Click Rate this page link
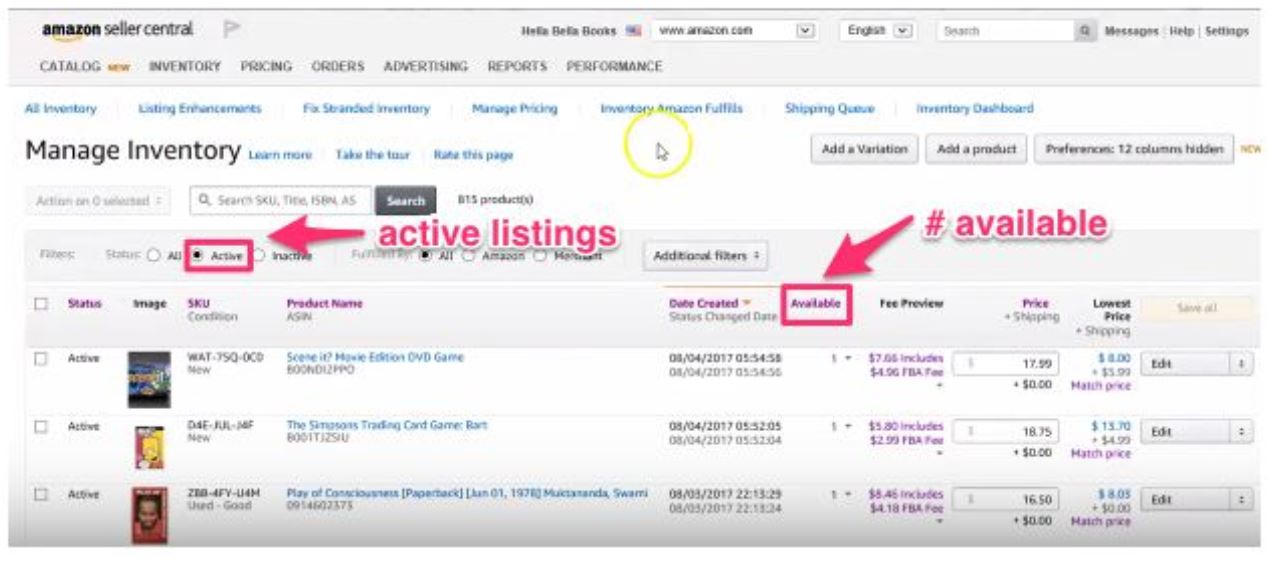This screenshot has height=563, width=1272. click(473, 155)
